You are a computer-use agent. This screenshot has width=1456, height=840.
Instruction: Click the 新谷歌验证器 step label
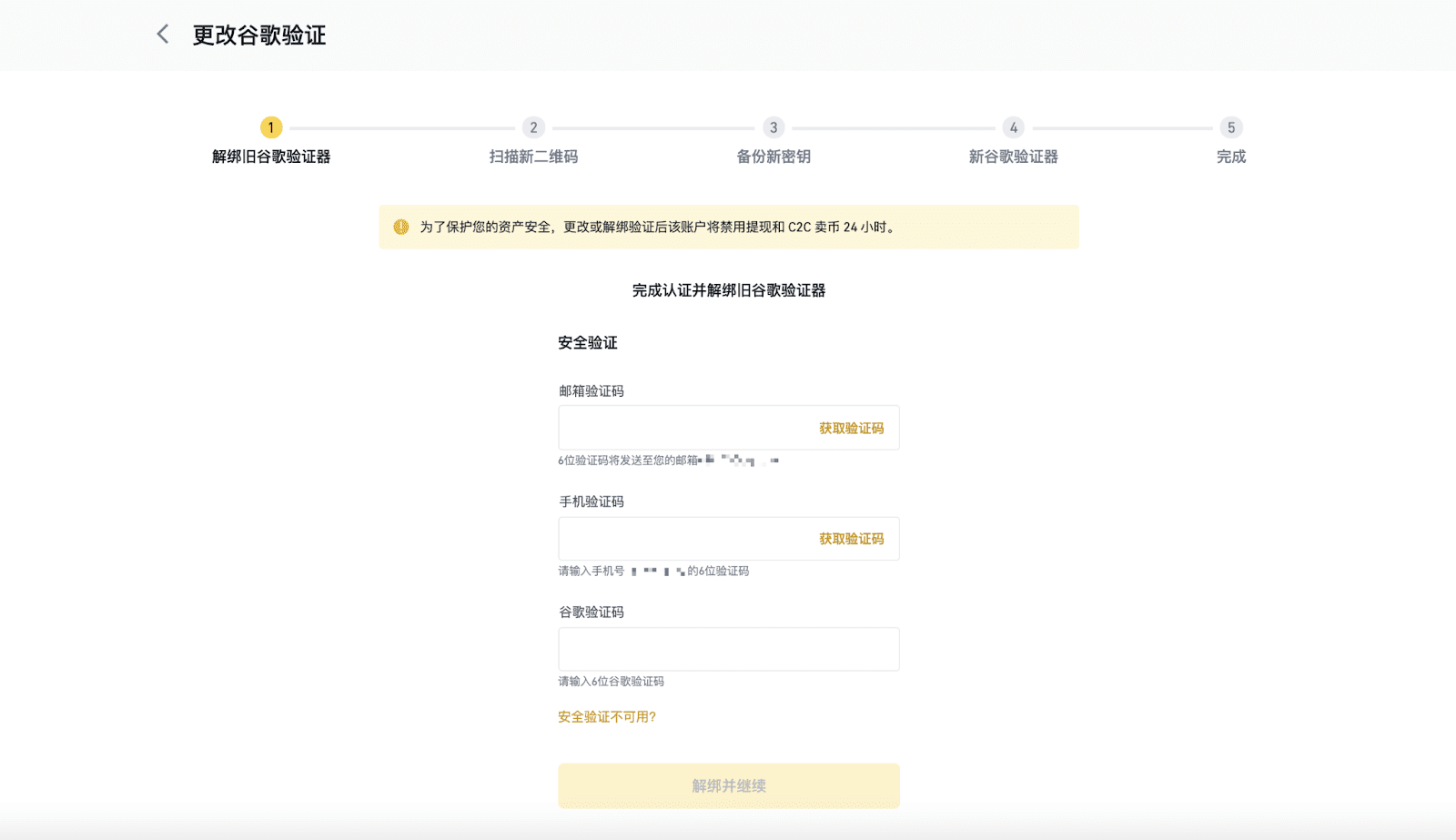[x=1014, y=157]
